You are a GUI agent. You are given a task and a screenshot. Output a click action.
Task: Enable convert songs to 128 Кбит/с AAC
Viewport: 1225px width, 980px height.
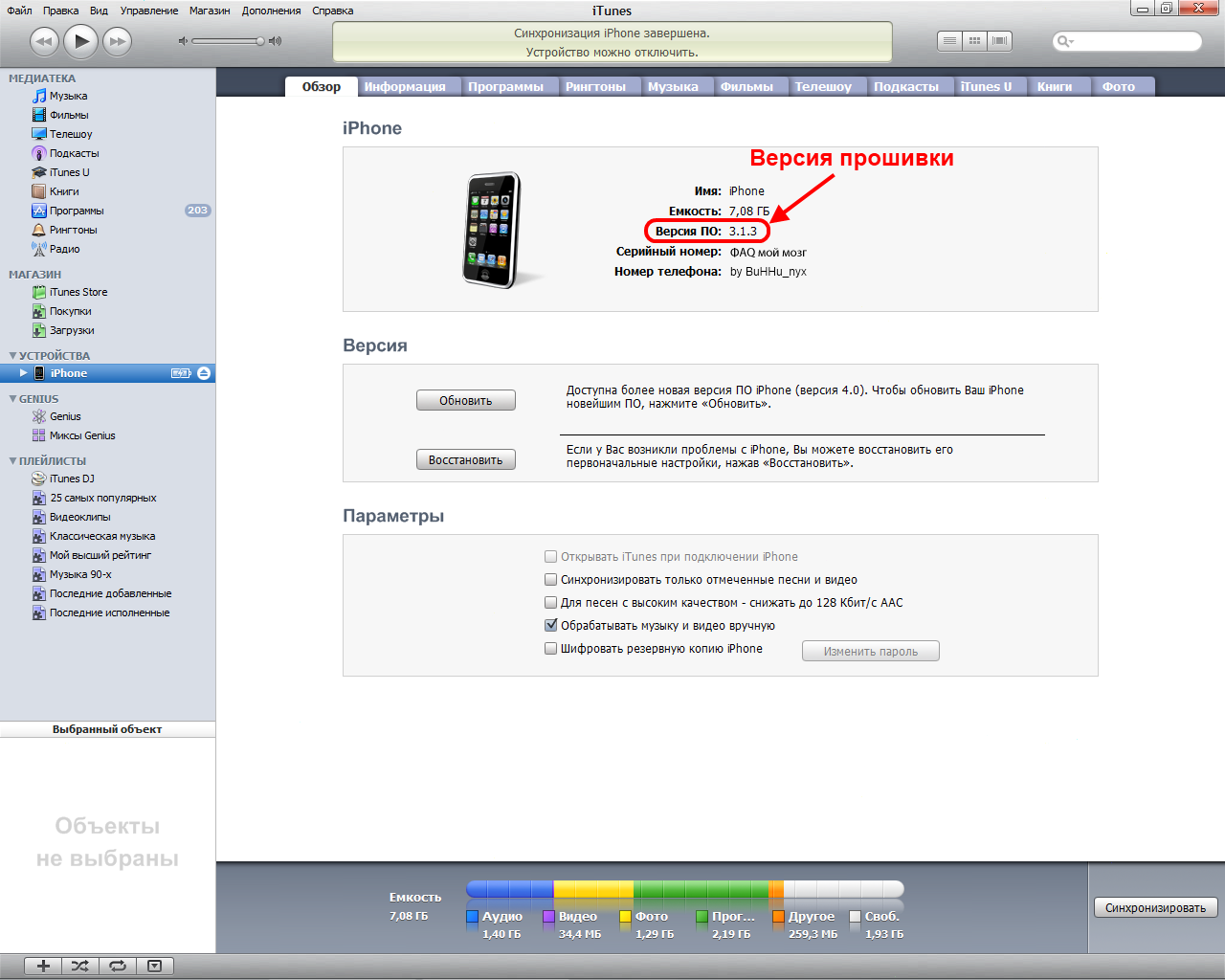(551, 602)
